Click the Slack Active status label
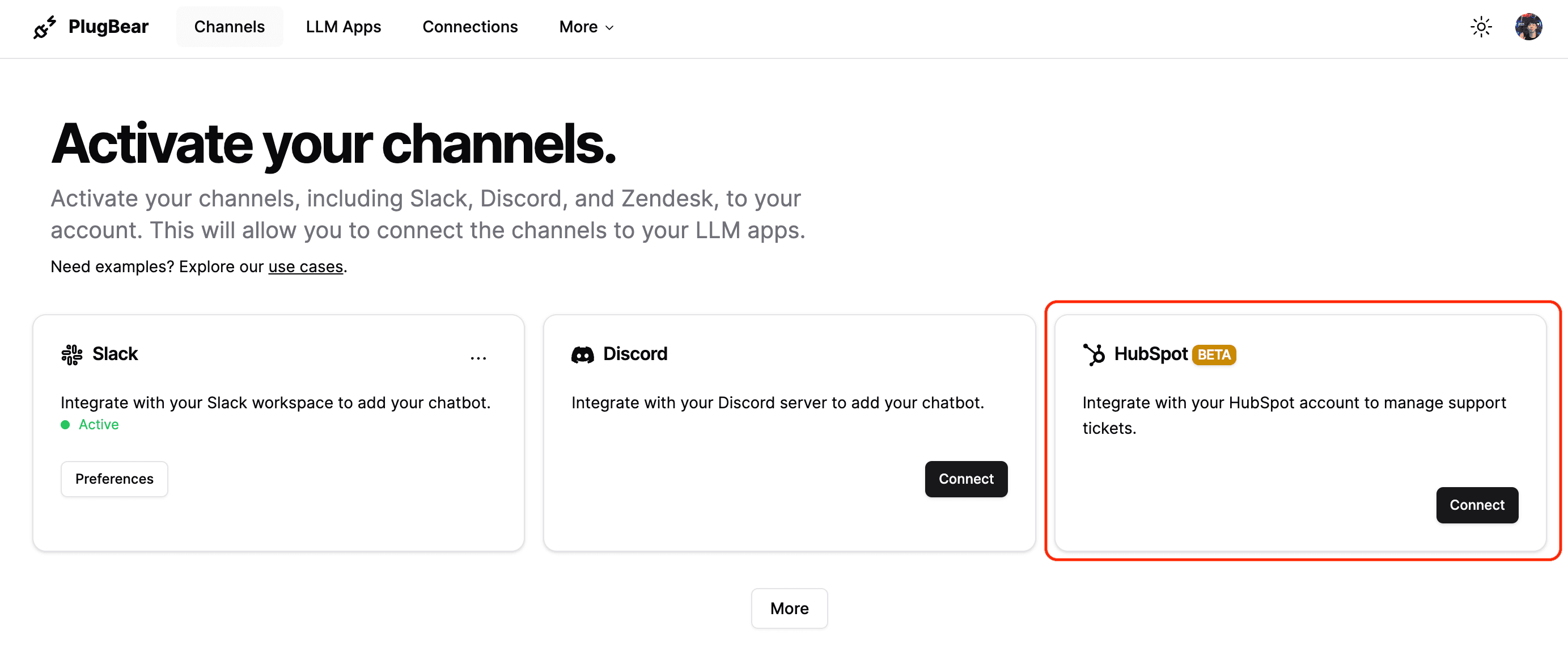Viewport: 1568px width, 651px height. click(x=99, y=425)
